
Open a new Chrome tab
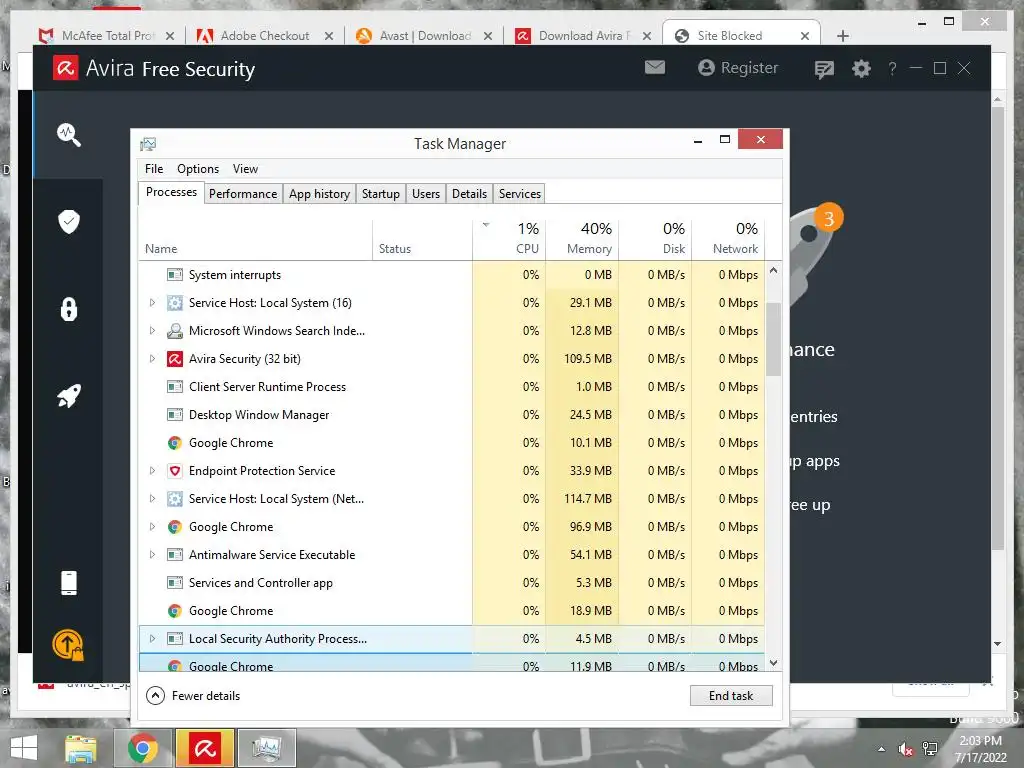pyautogui.click(x=842, y=36)
